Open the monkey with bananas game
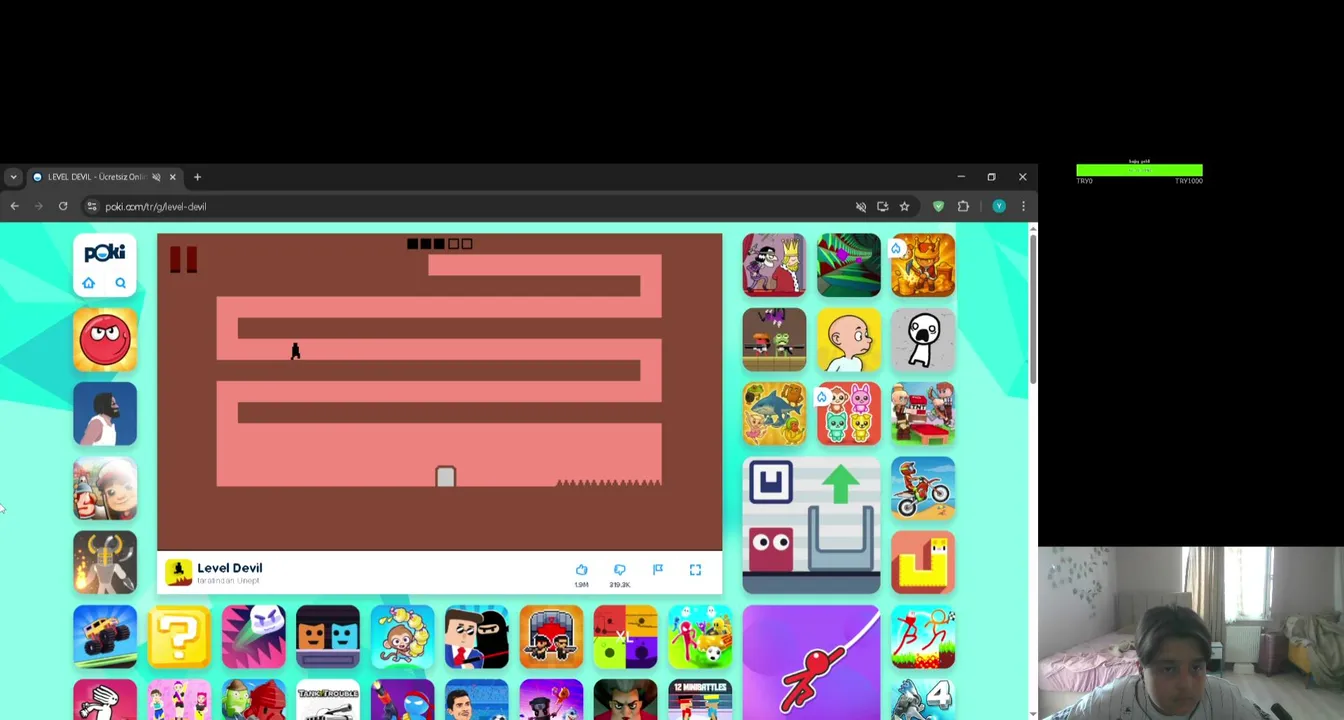The width and height of the screenshot is (1344, 720). point(402,636)
